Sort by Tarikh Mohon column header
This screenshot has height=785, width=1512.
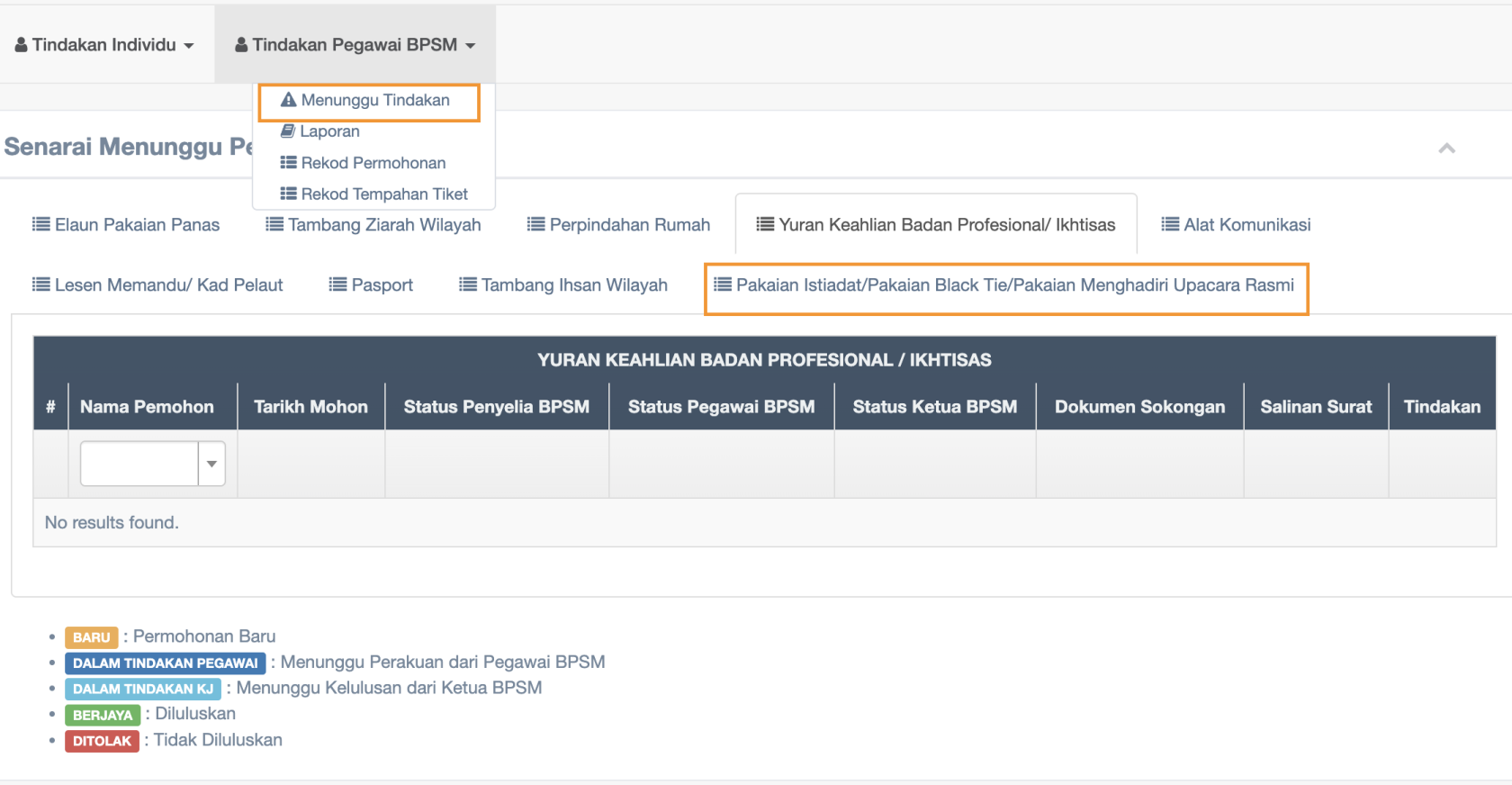click(310, 407)
